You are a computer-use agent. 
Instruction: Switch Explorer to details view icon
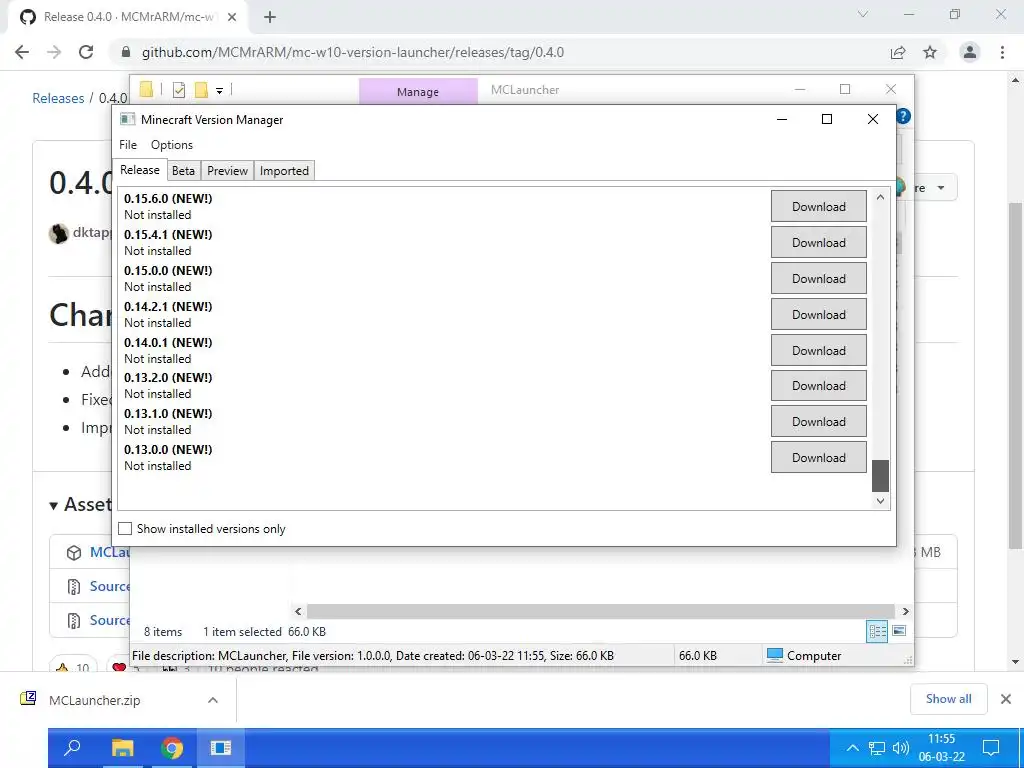(x=877, y=631)
